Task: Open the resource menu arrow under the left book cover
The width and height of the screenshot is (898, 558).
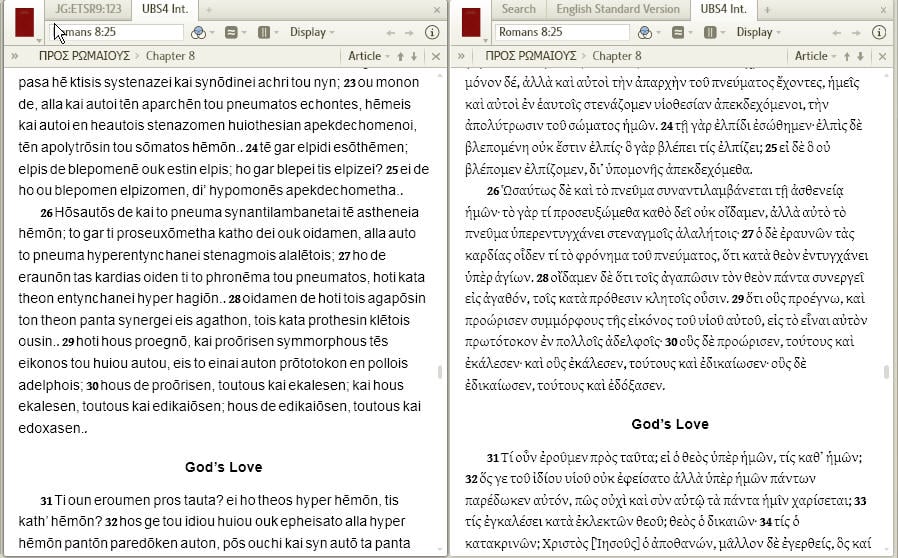Action: 39,41
